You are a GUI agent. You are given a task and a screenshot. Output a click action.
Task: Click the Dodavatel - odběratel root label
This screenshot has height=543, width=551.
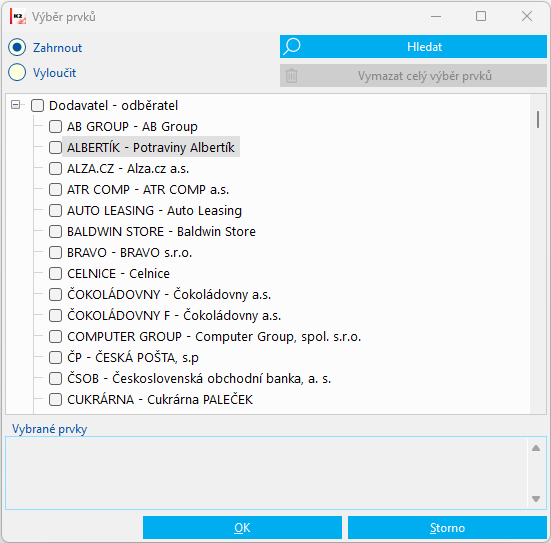[x=113, y=105]
